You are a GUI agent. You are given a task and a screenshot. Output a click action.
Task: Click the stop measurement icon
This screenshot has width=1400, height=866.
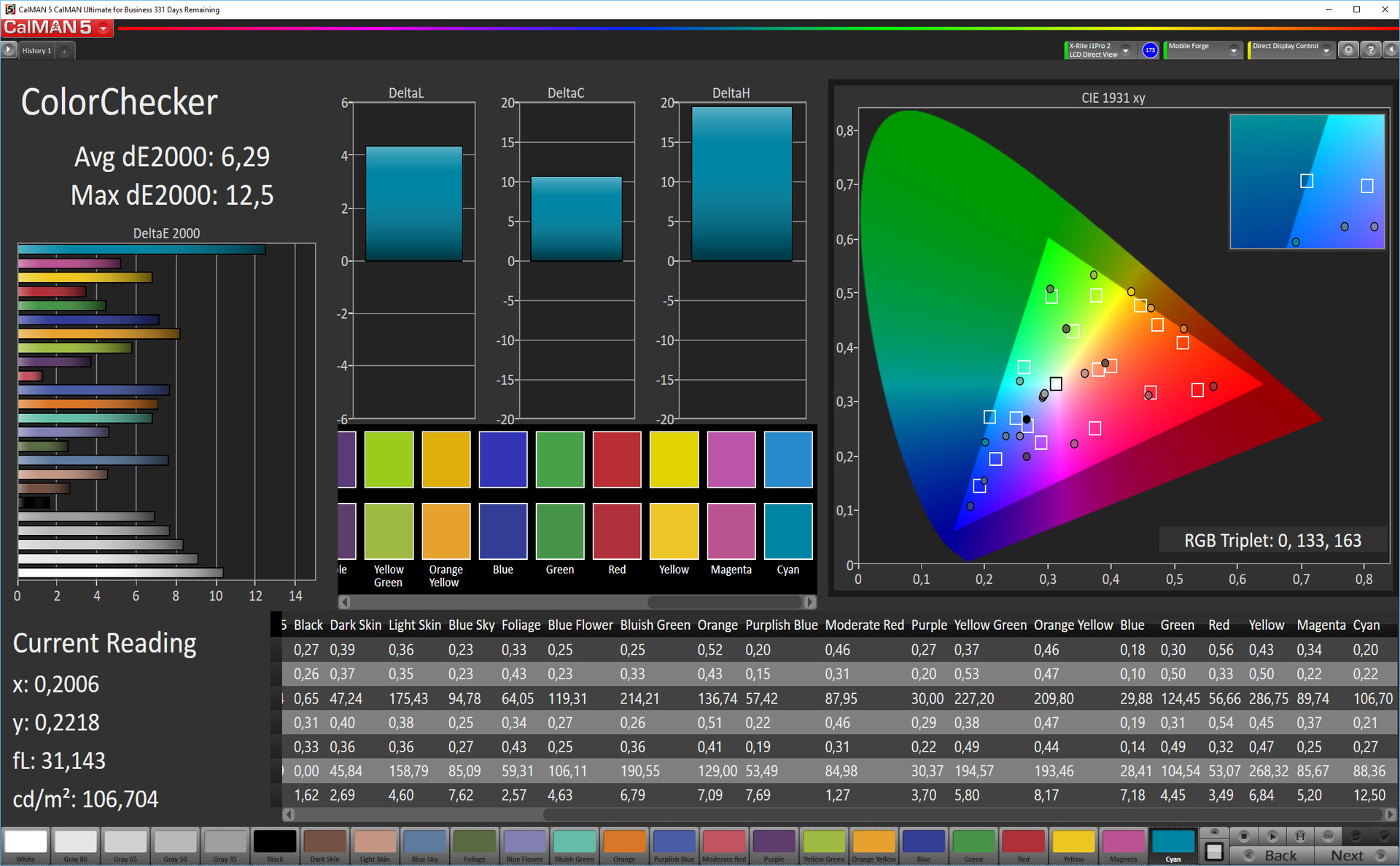(1244, 836)
